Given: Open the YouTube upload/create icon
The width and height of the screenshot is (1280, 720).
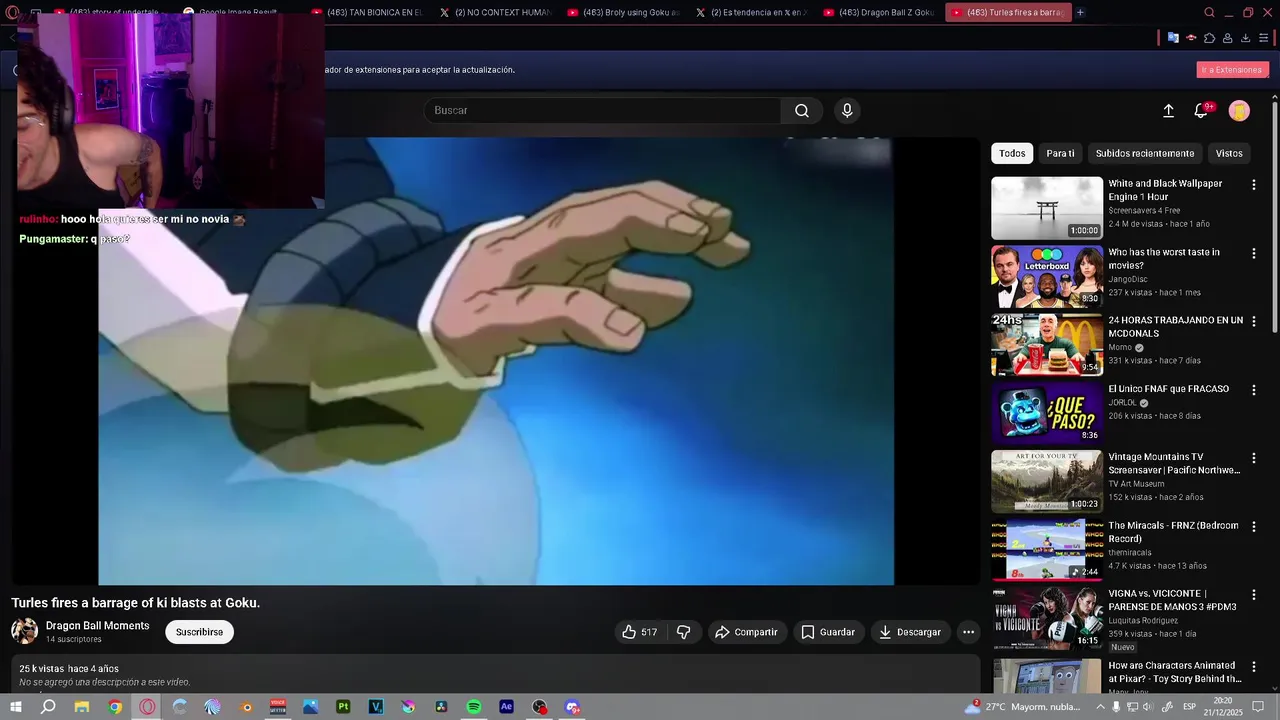Looking at the screenshot, I should point(1168,111).
